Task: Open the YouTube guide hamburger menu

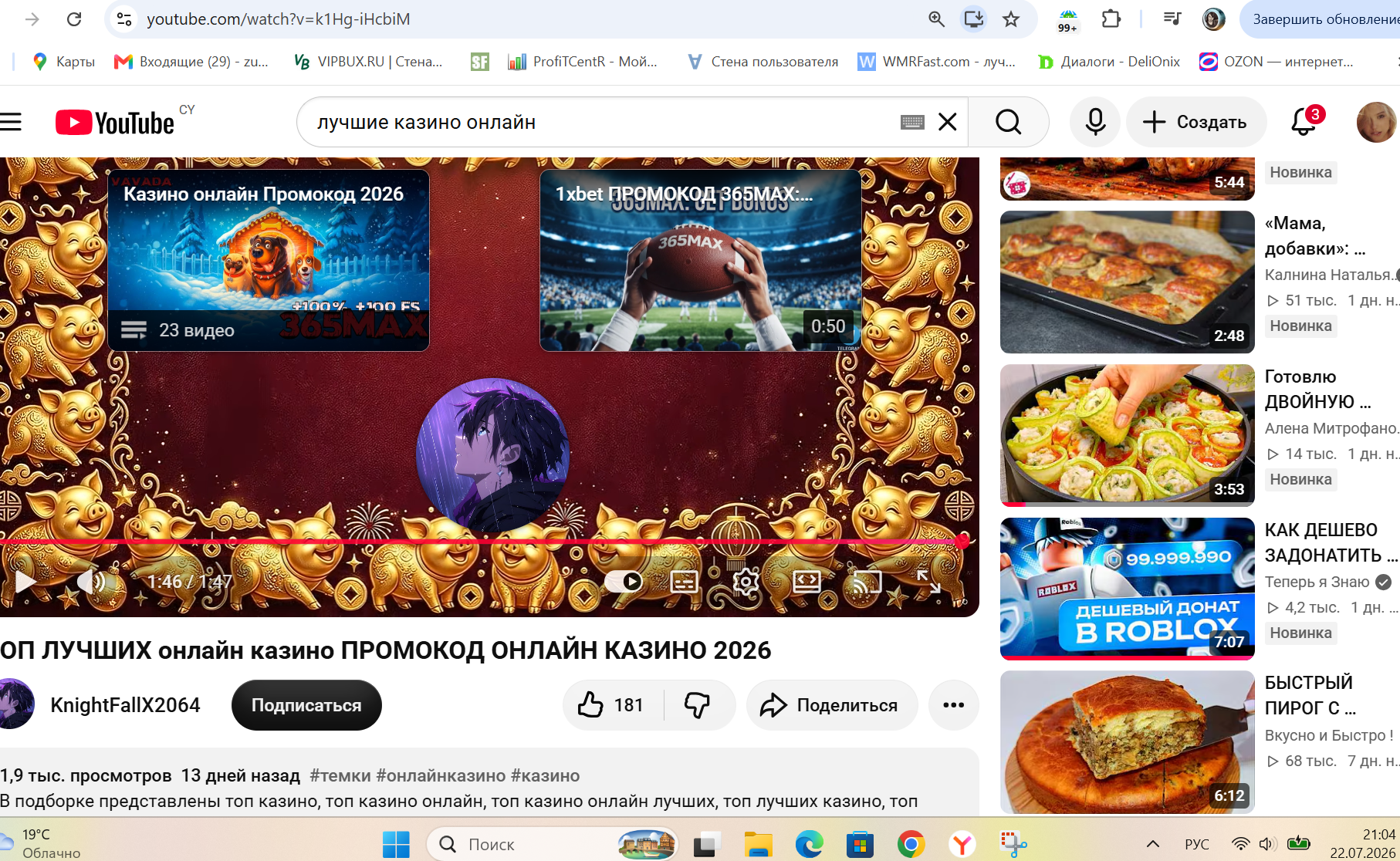Action: pyautogui.click(x=11, y=122)
